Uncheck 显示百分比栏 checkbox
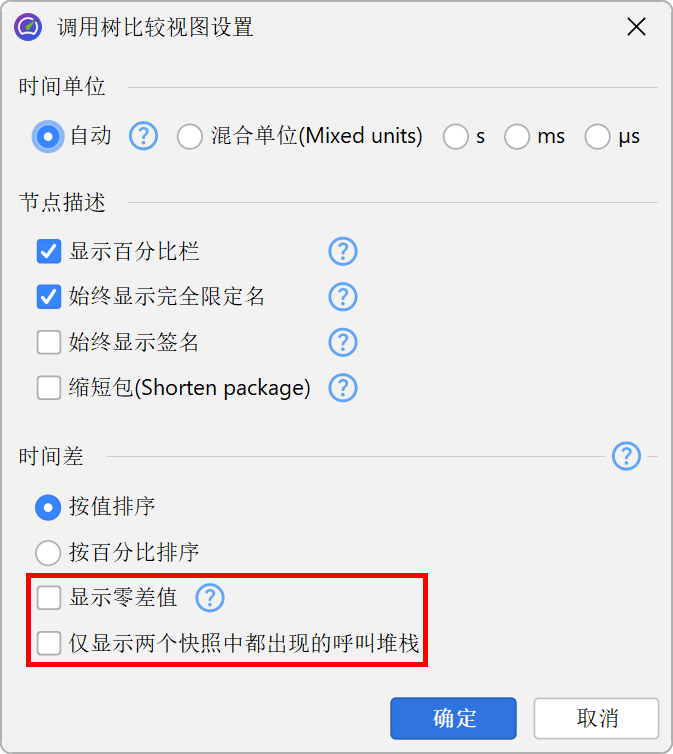 tap(49, 251)
